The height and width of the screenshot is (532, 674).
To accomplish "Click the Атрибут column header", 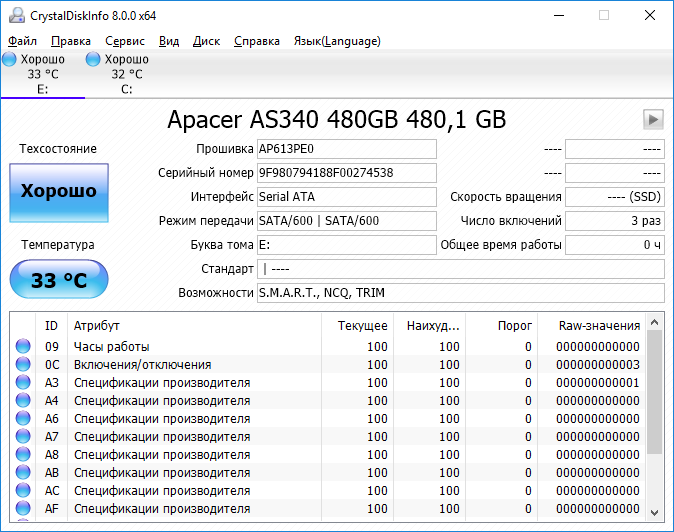I will (x=194, y=326).
